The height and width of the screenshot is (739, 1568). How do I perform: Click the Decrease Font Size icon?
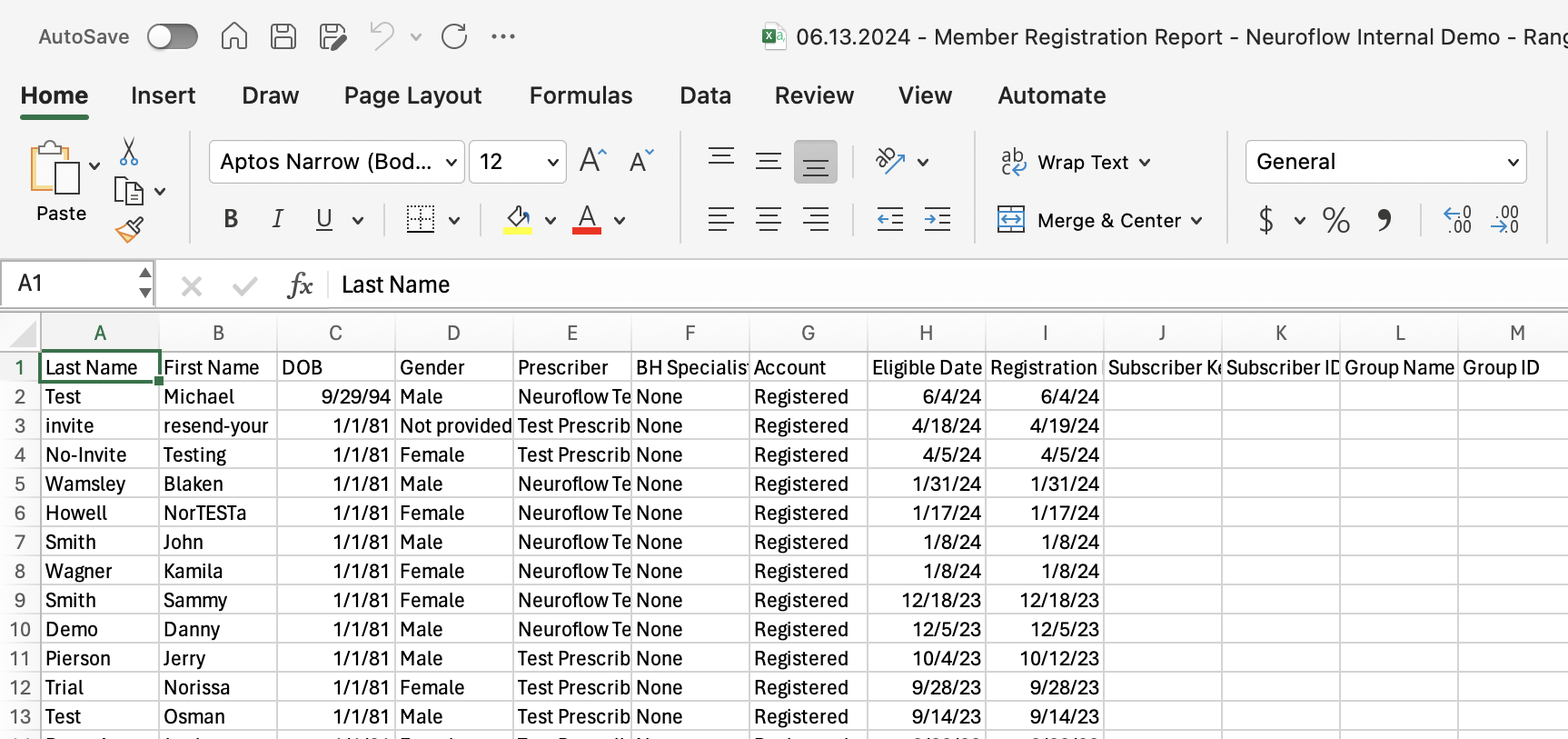(641, 161)
